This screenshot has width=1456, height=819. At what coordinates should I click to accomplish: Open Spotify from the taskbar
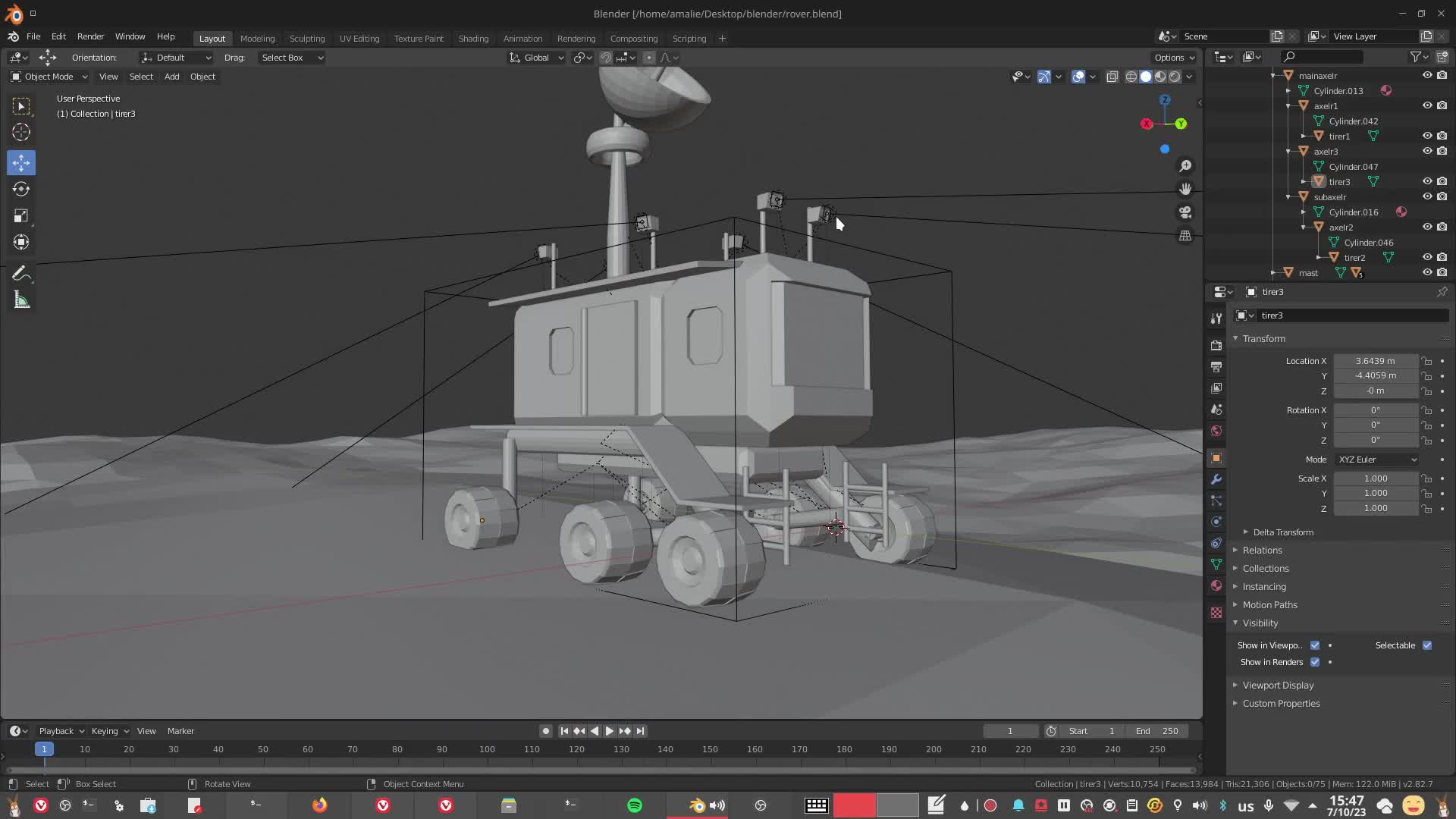(635, 805)
